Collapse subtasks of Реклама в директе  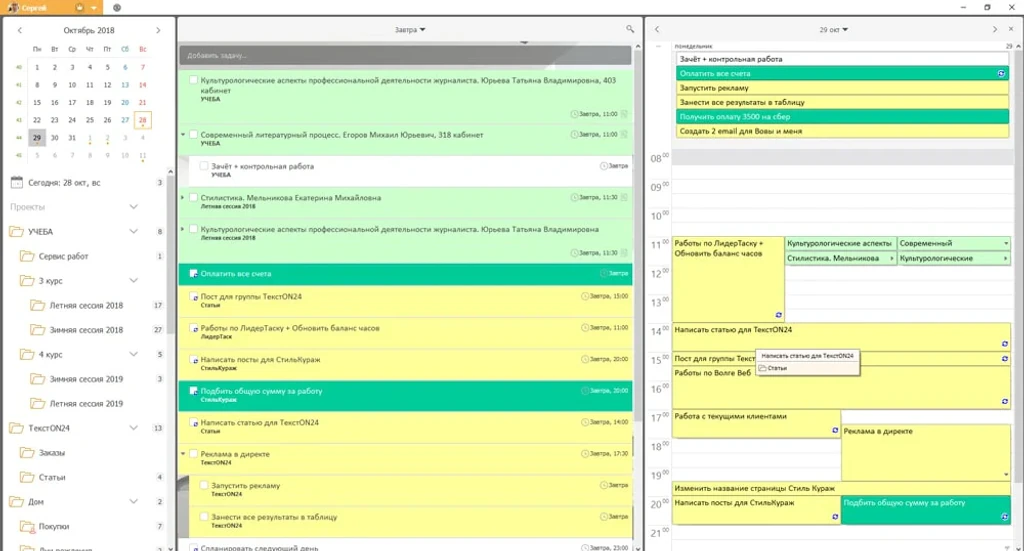(183, 454)
